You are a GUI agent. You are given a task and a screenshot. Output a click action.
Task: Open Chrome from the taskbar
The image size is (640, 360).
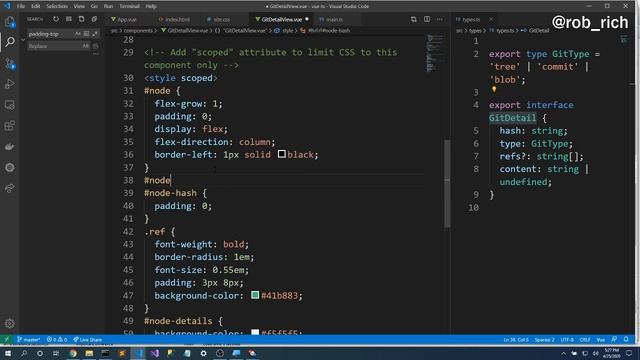pyautogui.click(x=73, y=353)
